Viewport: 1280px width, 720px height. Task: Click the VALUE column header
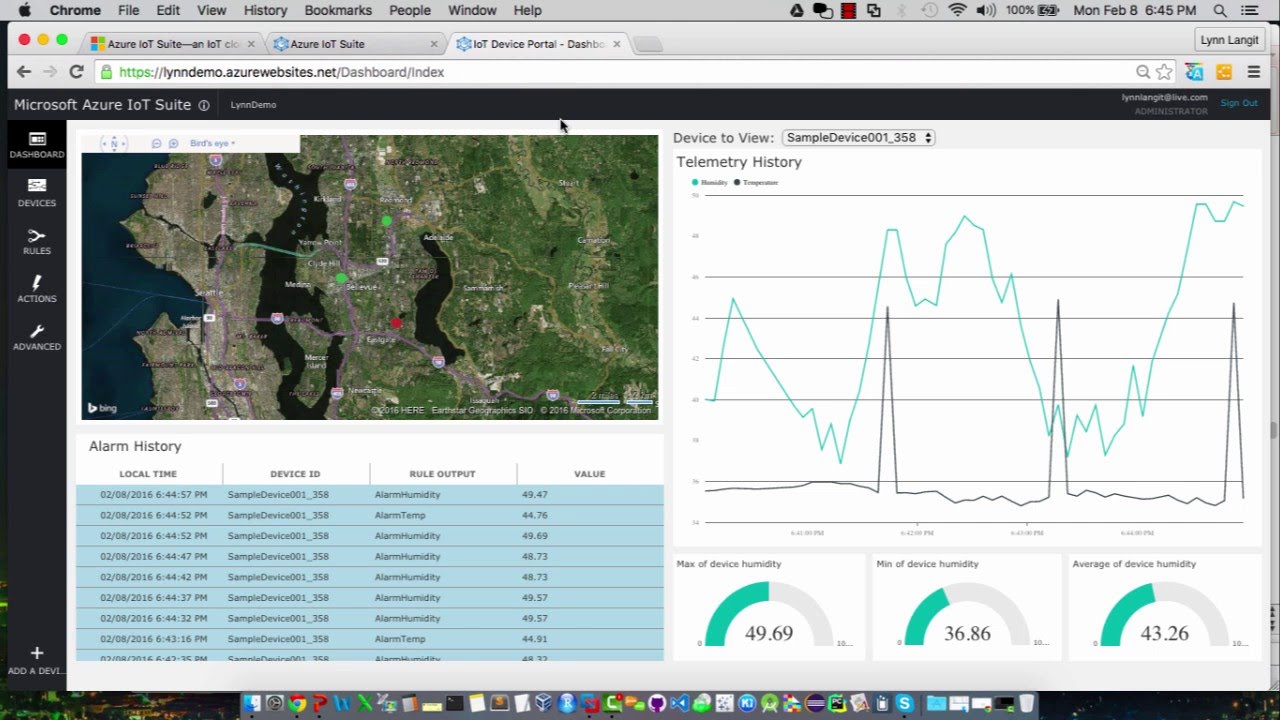590,474
